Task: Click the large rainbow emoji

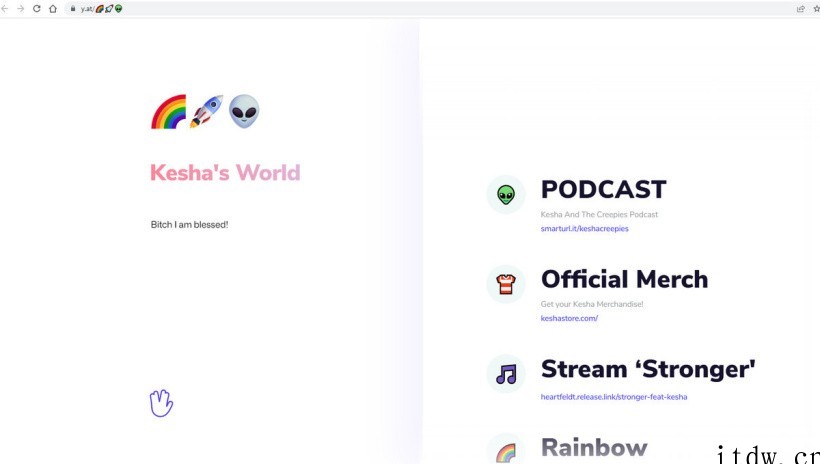Action: [x=168, y=111]
